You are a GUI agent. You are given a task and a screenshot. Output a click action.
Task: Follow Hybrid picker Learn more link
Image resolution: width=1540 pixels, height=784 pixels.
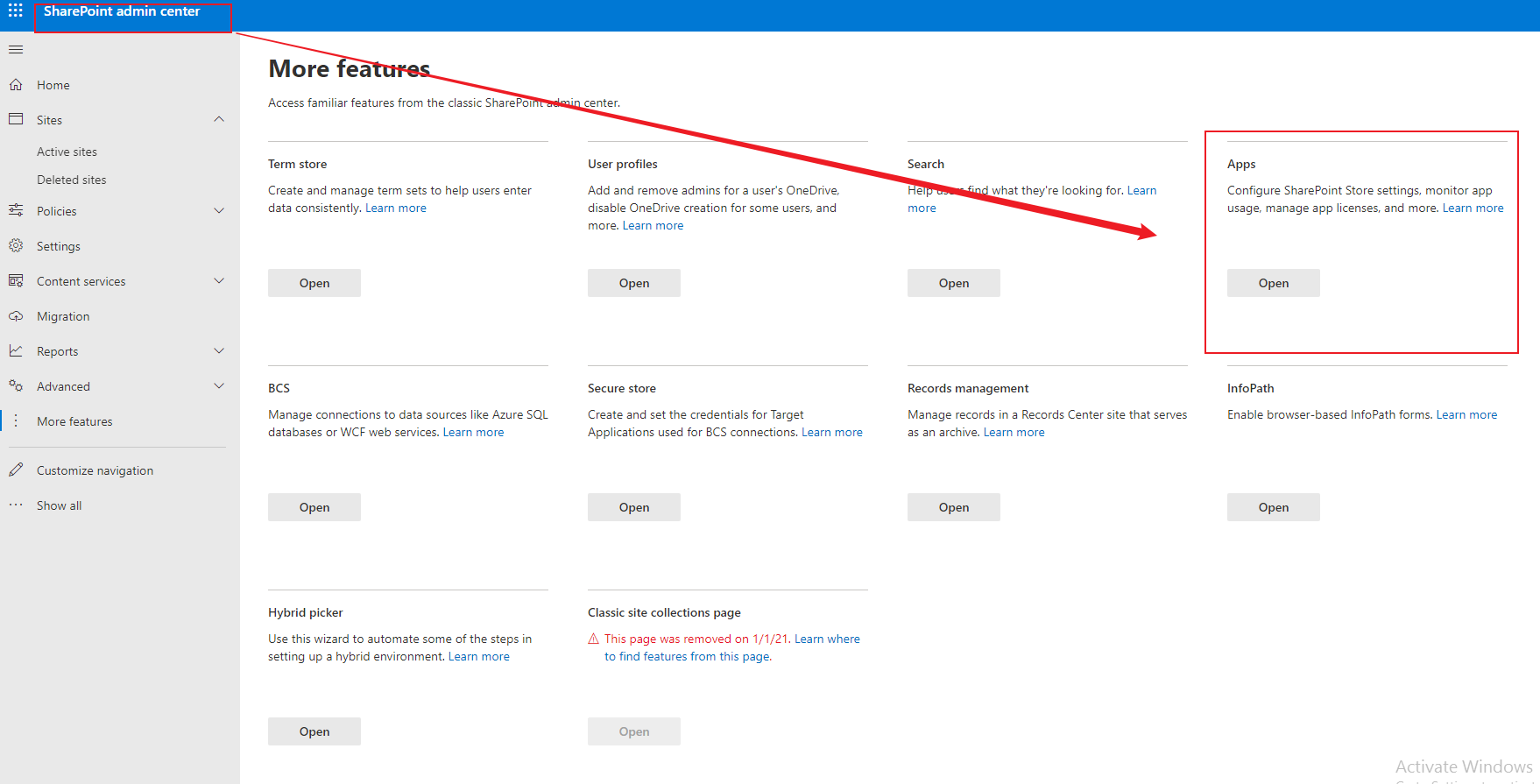click(x=478, y=656)
